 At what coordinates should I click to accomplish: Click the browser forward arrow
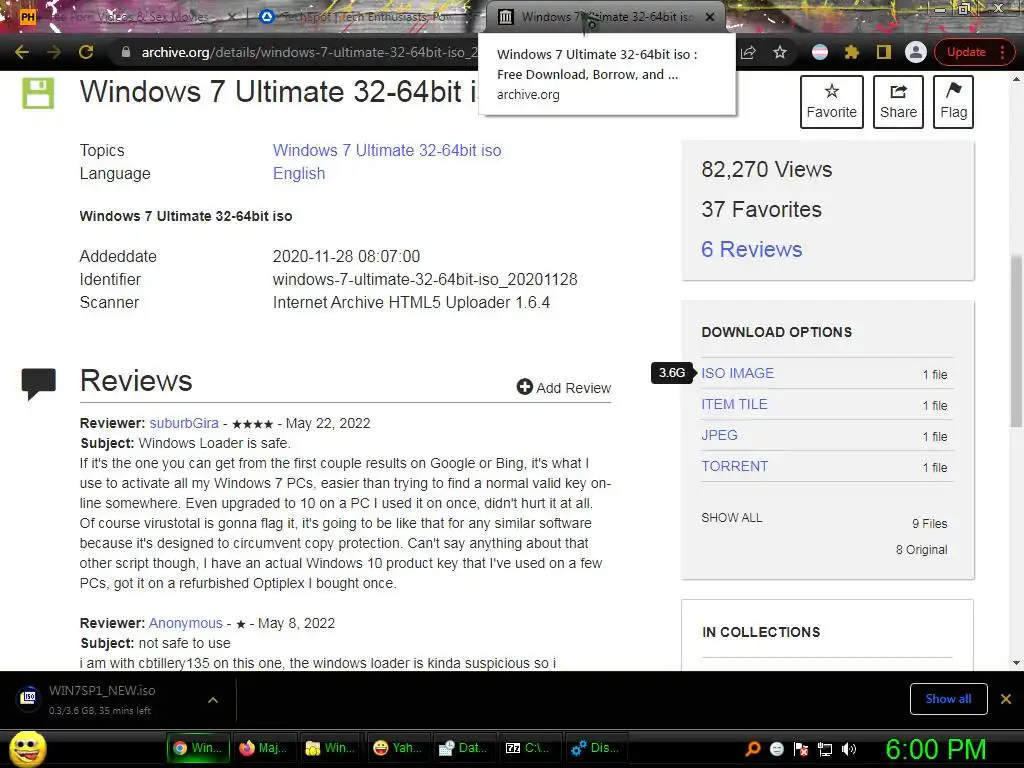click(x=54, y=52)
